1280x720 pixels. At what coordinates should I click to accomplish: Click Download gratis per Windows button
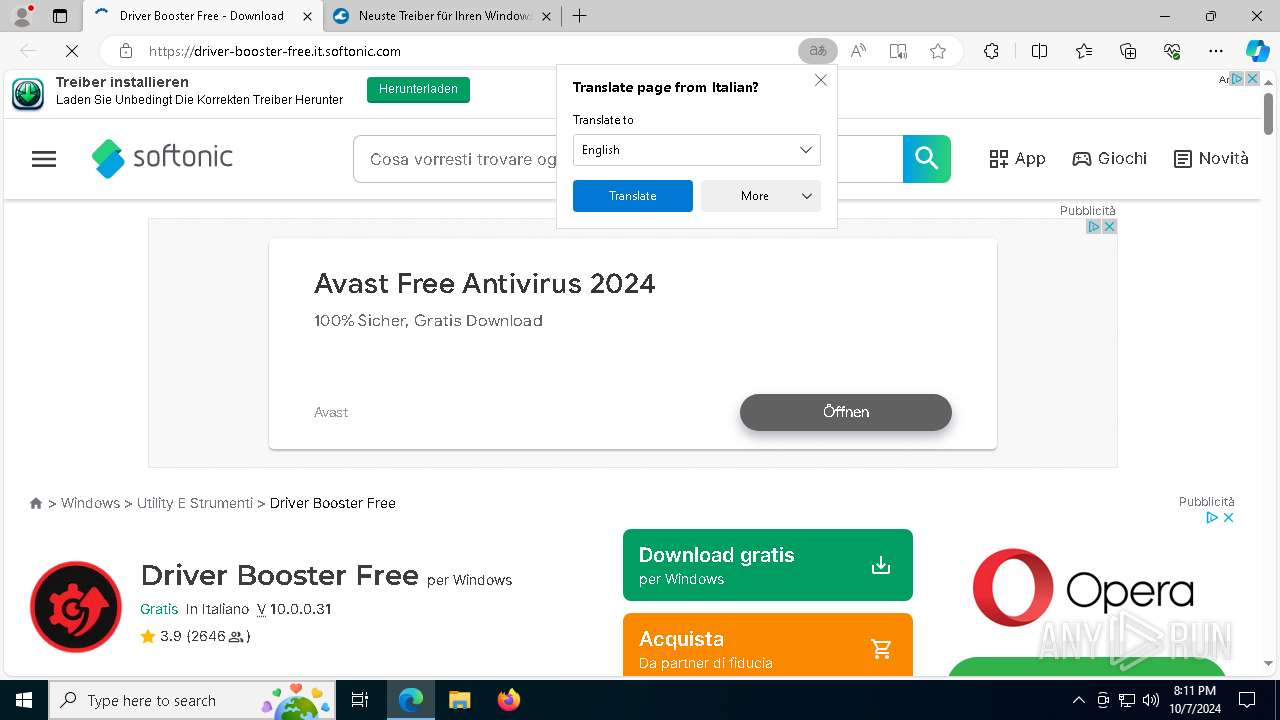click(768, 565)
